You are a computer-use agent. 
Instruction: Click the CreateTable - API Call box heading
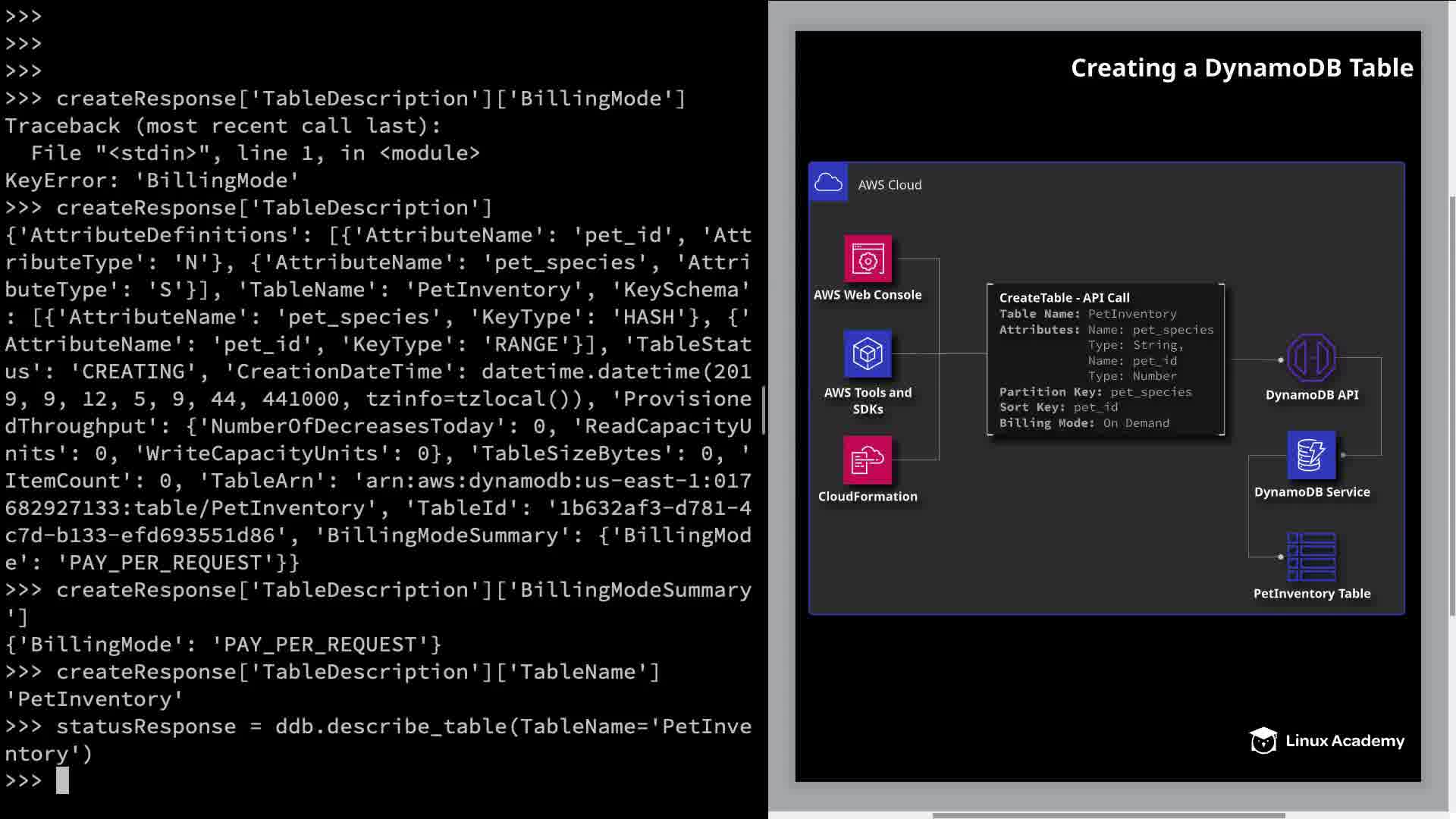point(1064,297)
